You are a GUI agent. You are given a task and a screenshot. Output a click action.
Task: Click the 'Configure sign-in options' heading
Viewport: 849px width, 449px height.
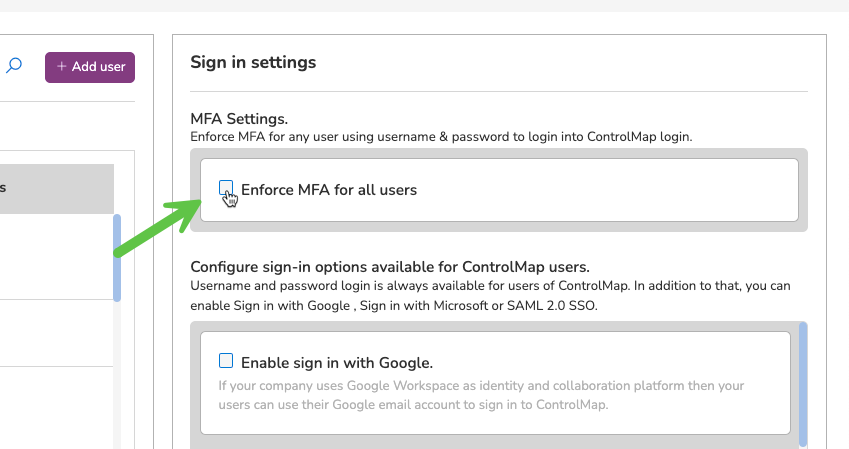[x=390, y=267]
